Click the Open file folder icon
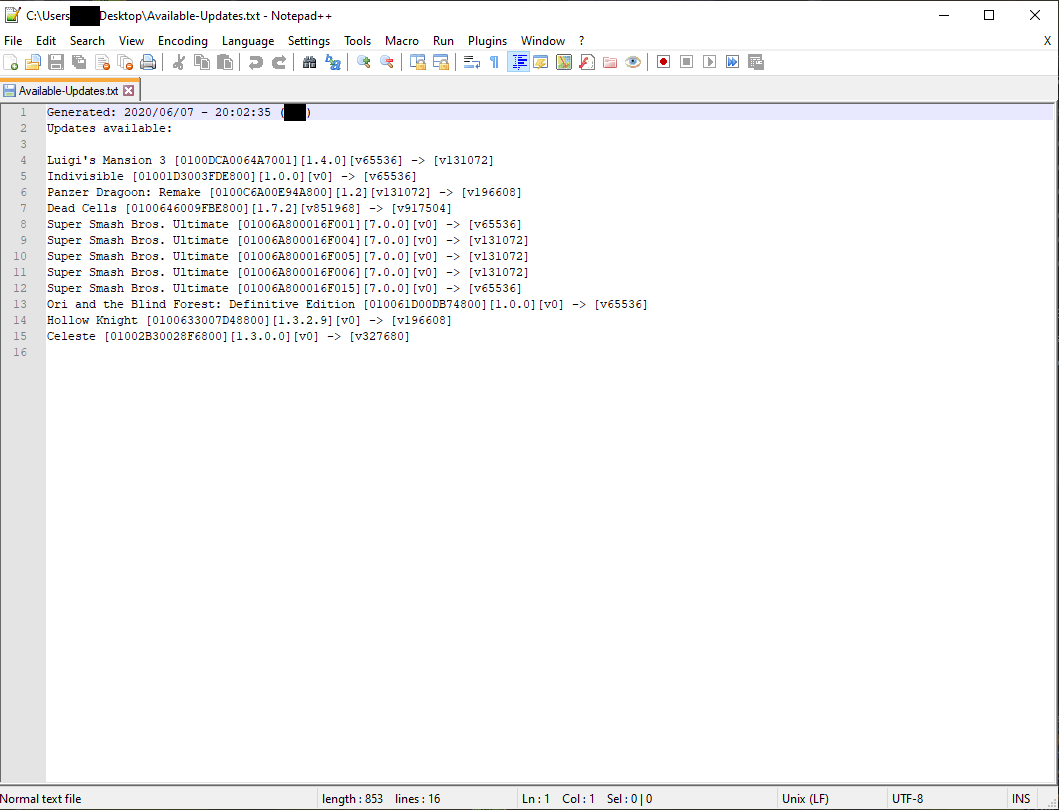This screenshot has height=810, width=1059. click(33, 62)
